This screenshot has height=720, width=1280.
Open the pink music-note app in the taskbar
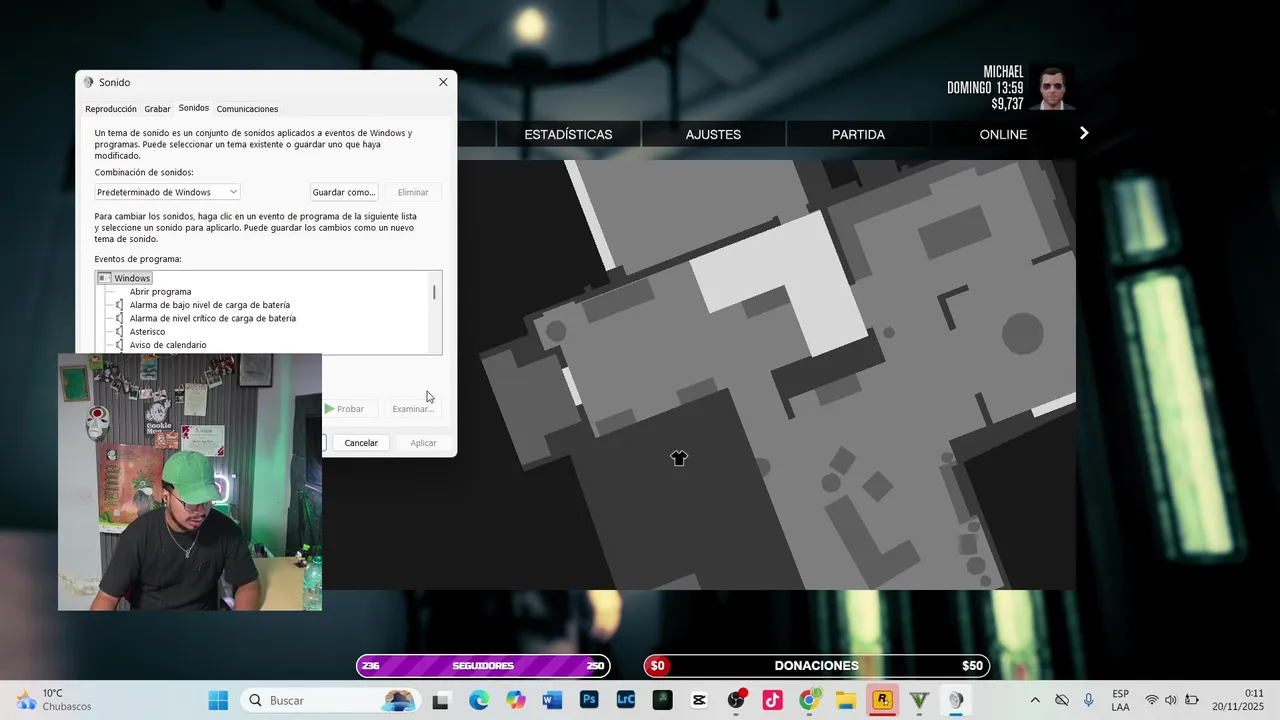[773, 700]
